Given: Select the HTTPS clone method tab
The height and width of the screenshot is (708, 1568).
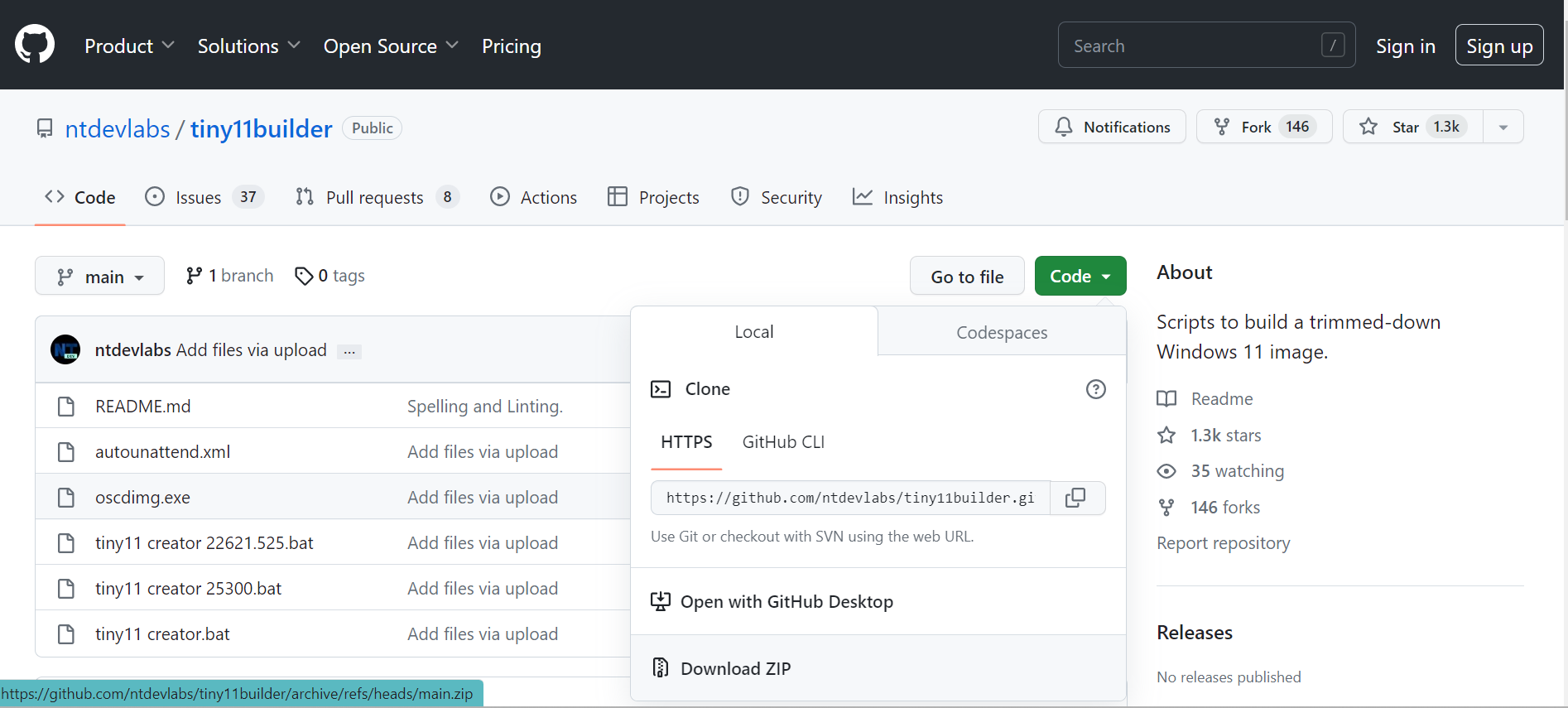Looking at the screenshot, I should (686, 442).
